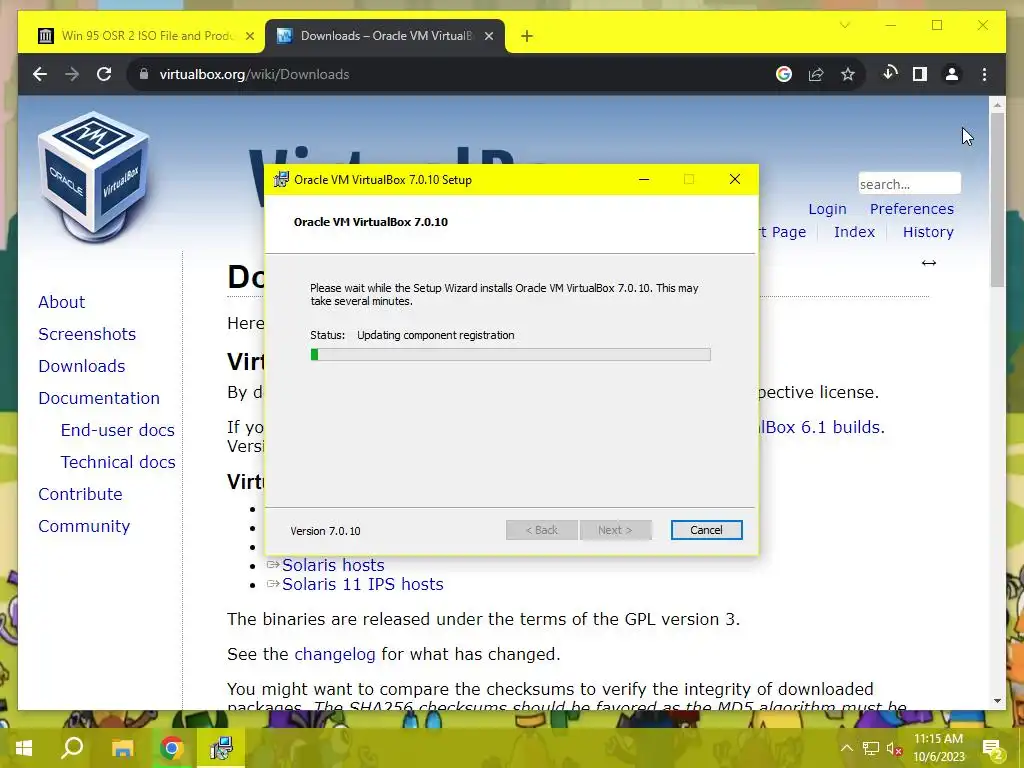The width and height of the screenshot is (1024, 768).
Task: Open the Contribute sidebar link
Action: point(80,494)
